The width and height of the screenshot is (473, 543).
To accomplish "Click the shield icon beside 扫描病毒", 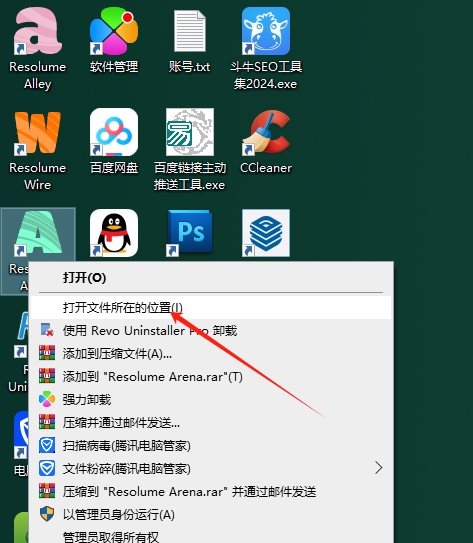I will tap(47, 445).
